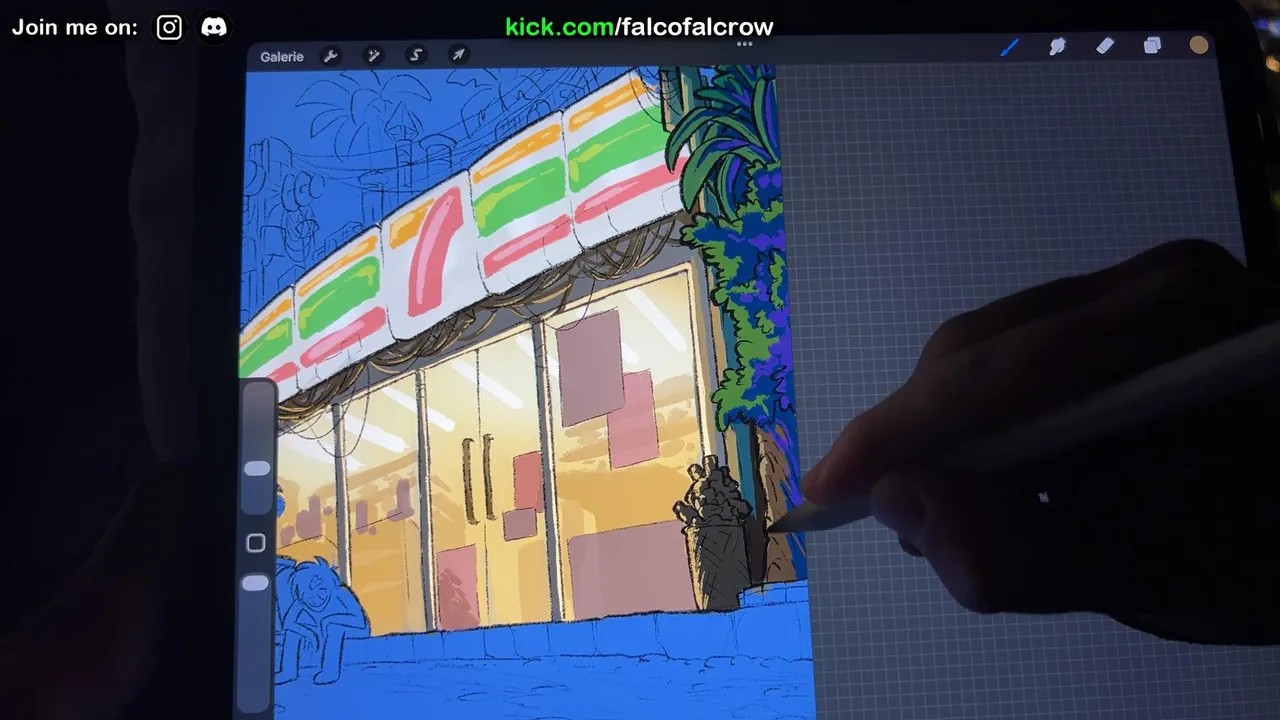Open the Galerie view in Procreate
Viewport: 1280px width, 720px height.
pos(282,56)
